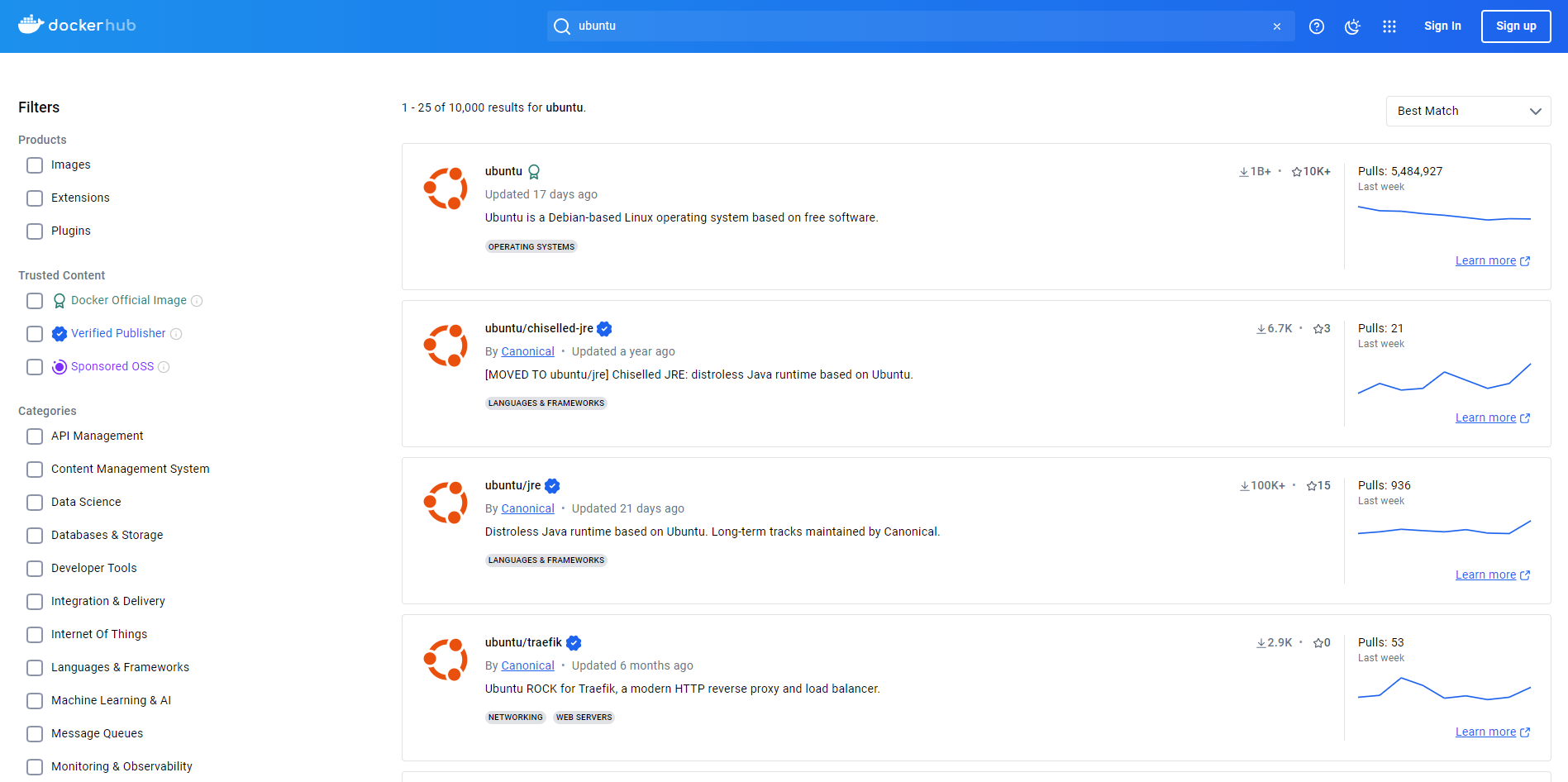This screenshot has width=1568, height=782.
Task: Click the Sign up button
Action: pos(1516,26)
